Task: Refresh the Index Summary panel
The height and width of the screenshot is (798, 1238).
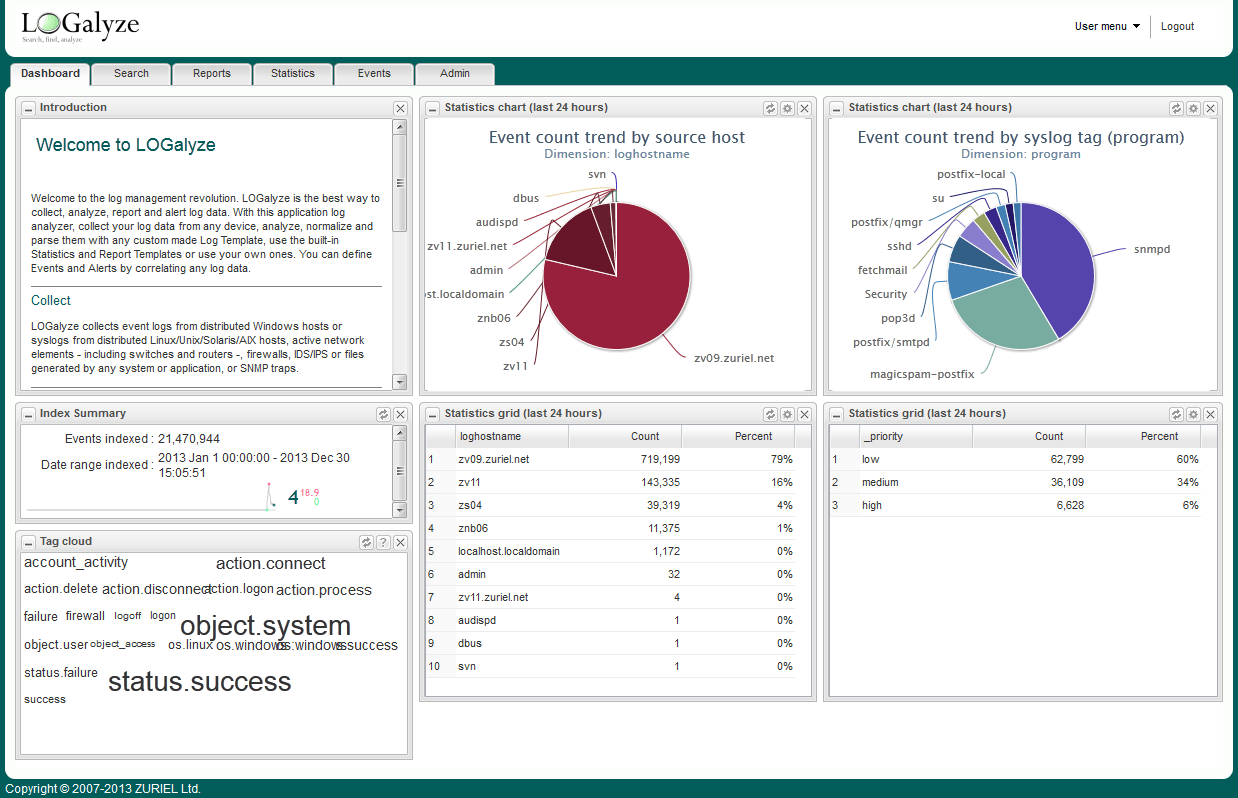Action: click(x=383, y=414)
